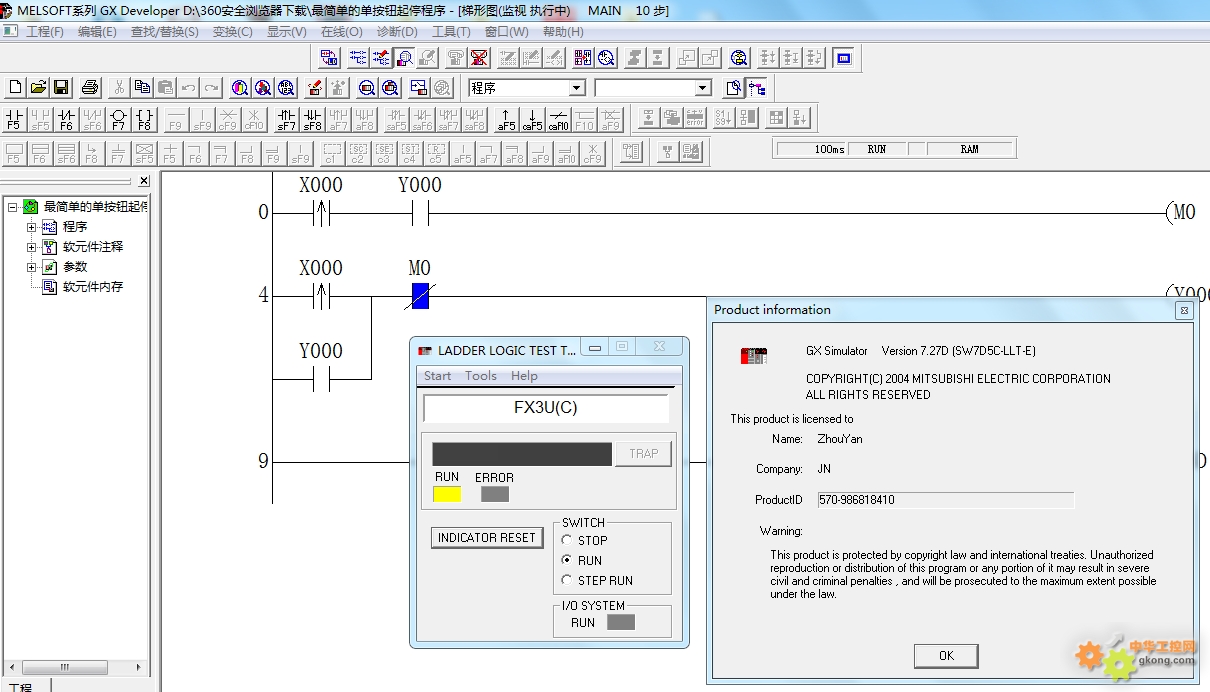Expand the 程序 tree node
Viewport: 1210px width, 692px height.
31,227
